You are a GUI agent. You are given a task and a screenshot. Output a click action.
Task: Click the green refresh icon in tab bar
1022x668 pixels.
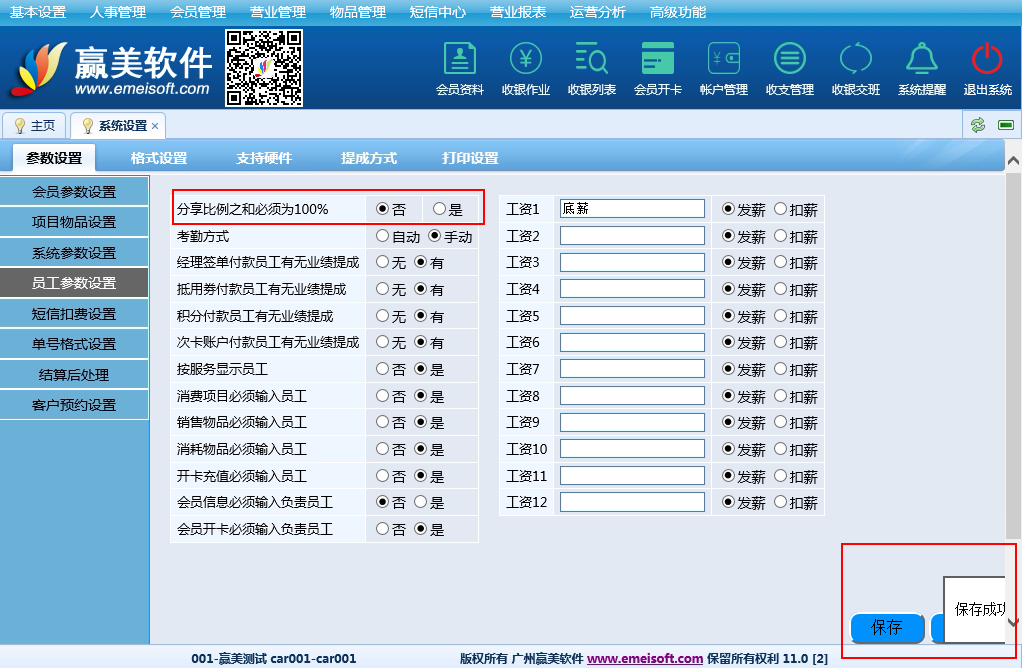pos(977,125)
